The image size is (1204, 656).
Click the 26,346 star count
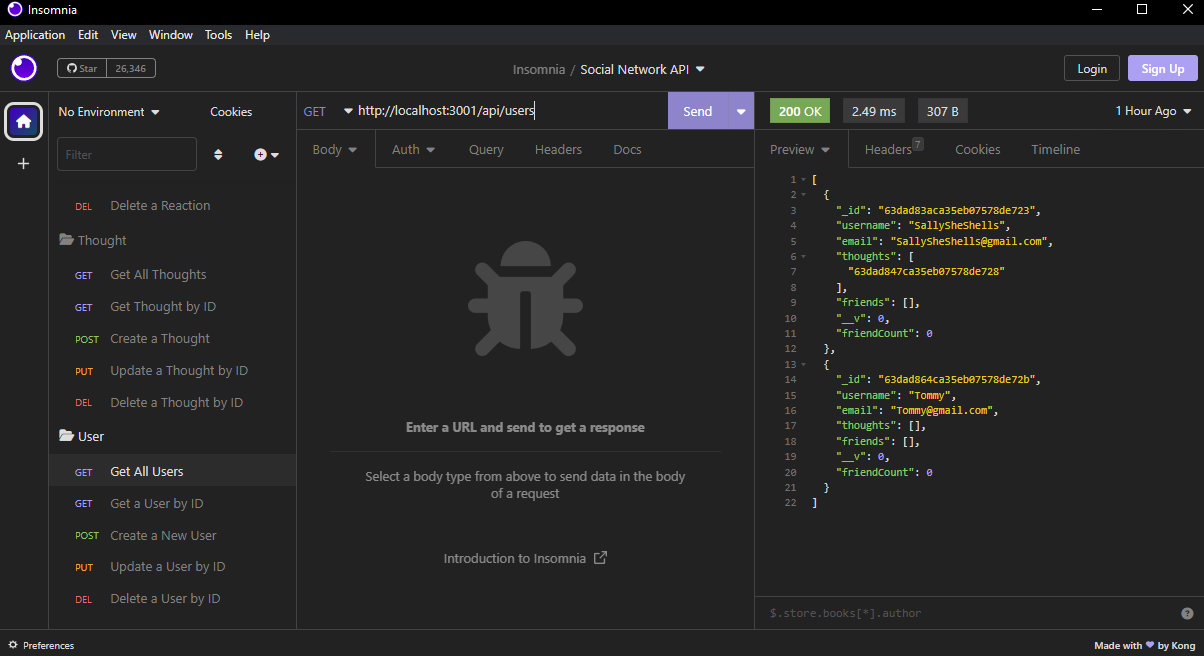click(131, 68)
